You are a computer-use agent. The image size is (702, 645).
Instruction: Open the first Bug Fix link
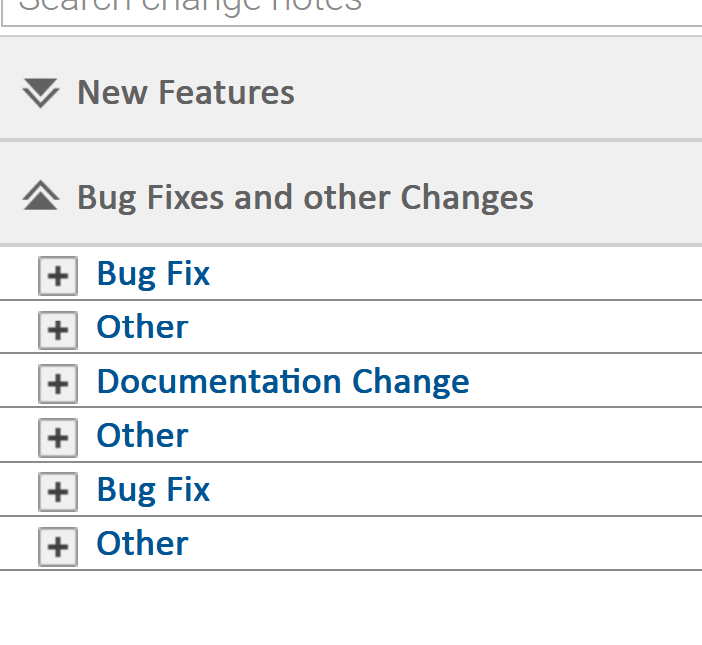[153, 274]
